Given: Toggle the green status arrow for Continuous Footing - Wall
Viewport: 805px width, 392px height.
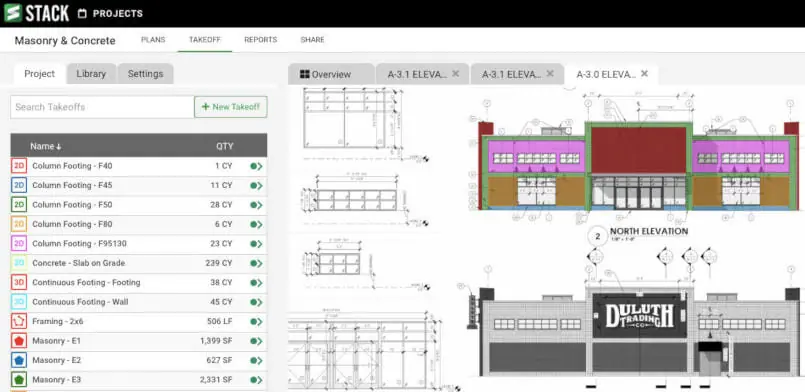Looking at the screenshot, I should [x=256, y=302].
